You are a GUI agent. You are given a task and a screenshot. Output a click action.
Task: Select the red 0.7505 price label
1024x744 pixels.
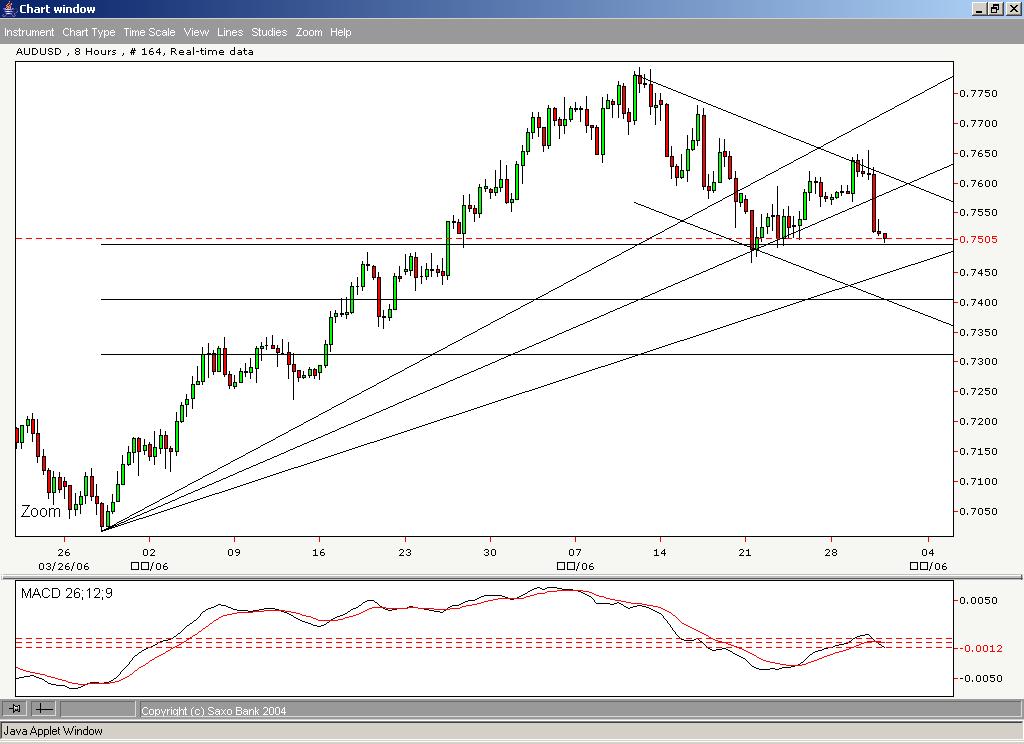(x=977, y=239)
